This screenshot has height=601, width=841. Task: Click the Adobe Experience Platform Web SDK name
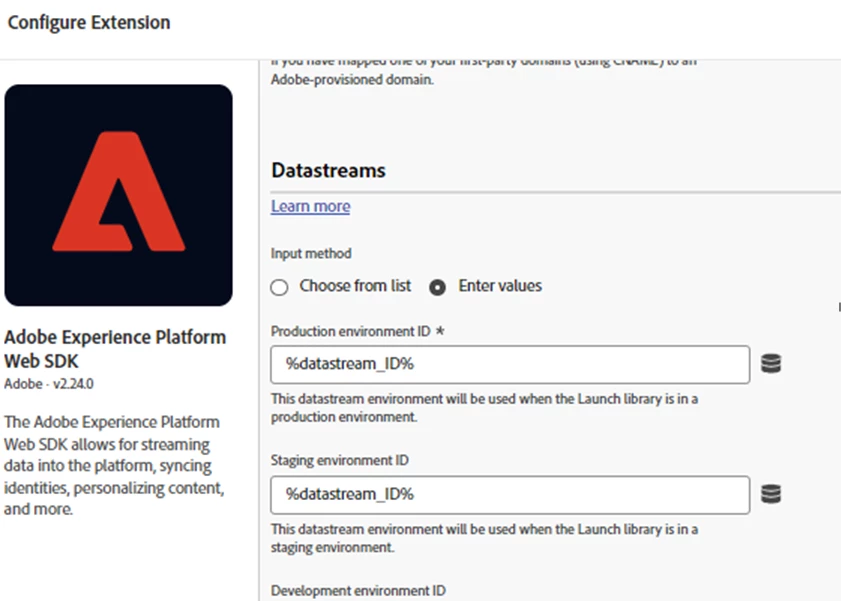pos(115,349)
